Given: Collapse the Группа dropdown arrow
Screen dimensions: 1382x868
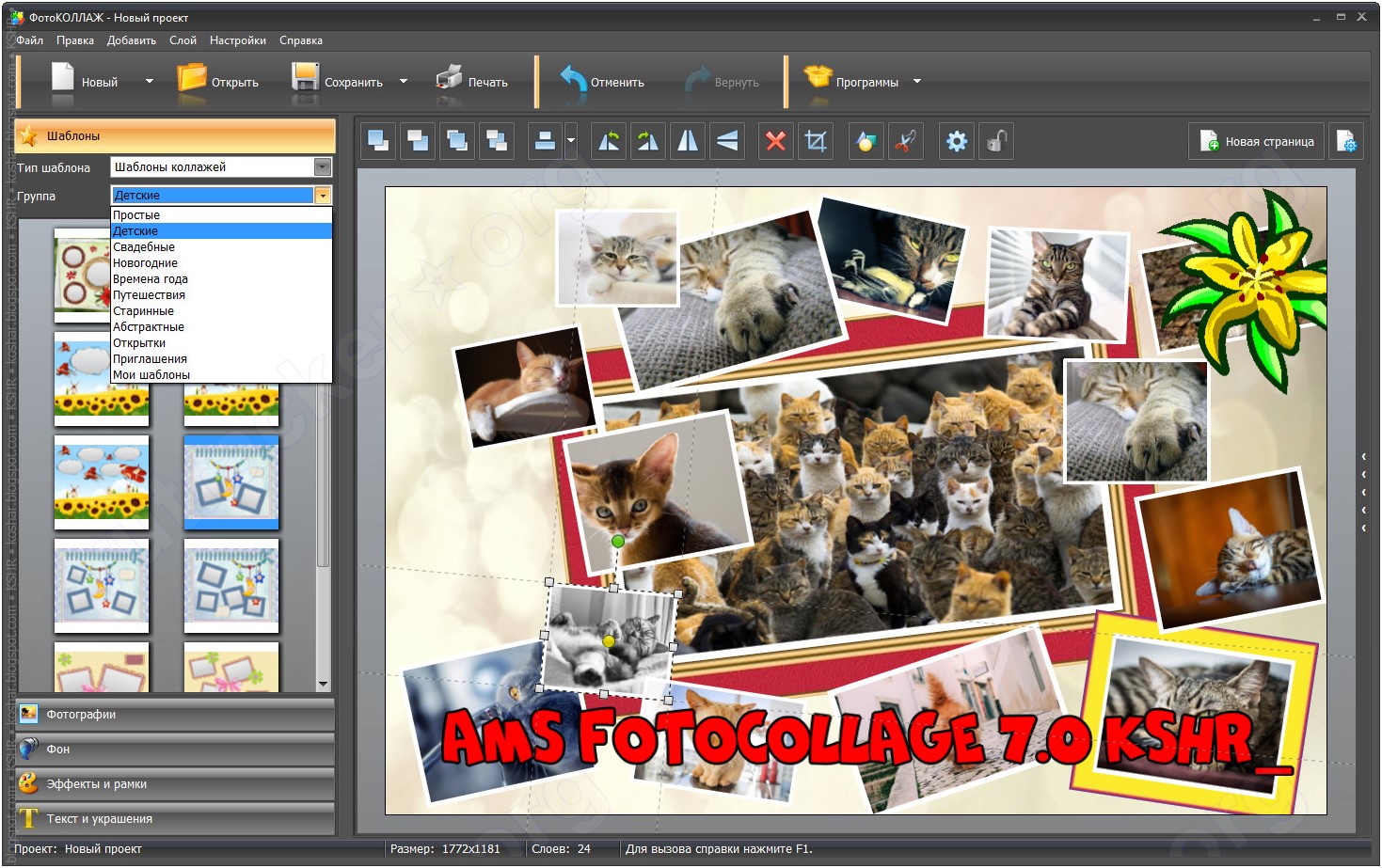Looking at the screenshot, I should coord(323,196).
